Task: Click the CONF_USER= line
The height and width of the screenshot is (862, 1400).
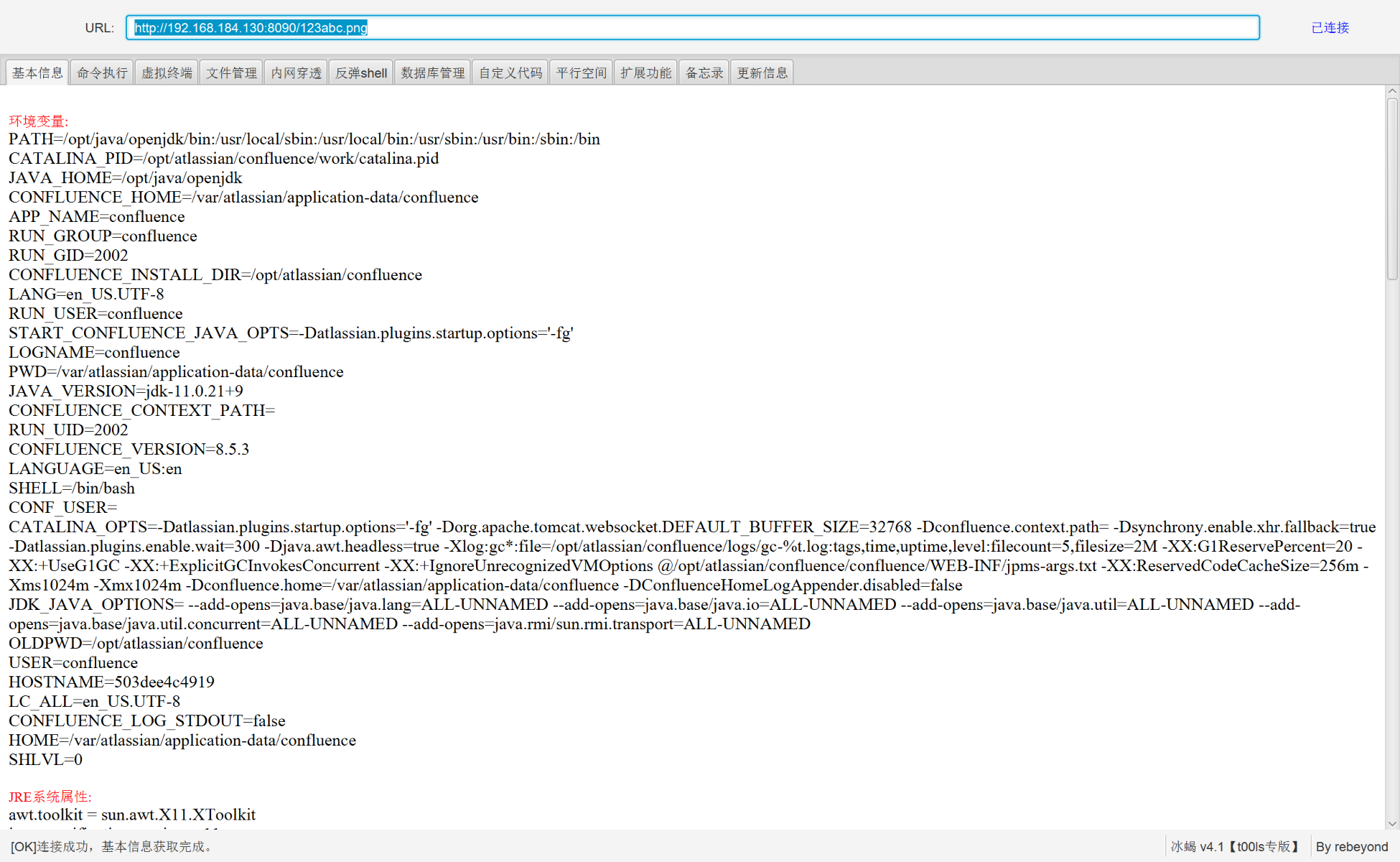Action: click(x=62, y=507)
